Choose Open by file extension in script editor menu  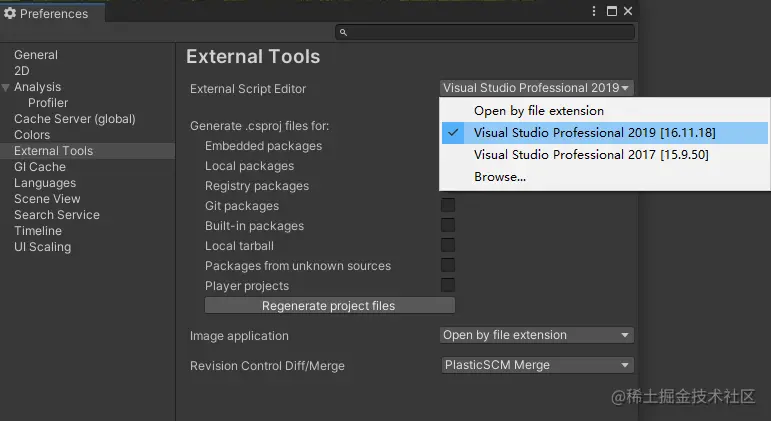605,111
